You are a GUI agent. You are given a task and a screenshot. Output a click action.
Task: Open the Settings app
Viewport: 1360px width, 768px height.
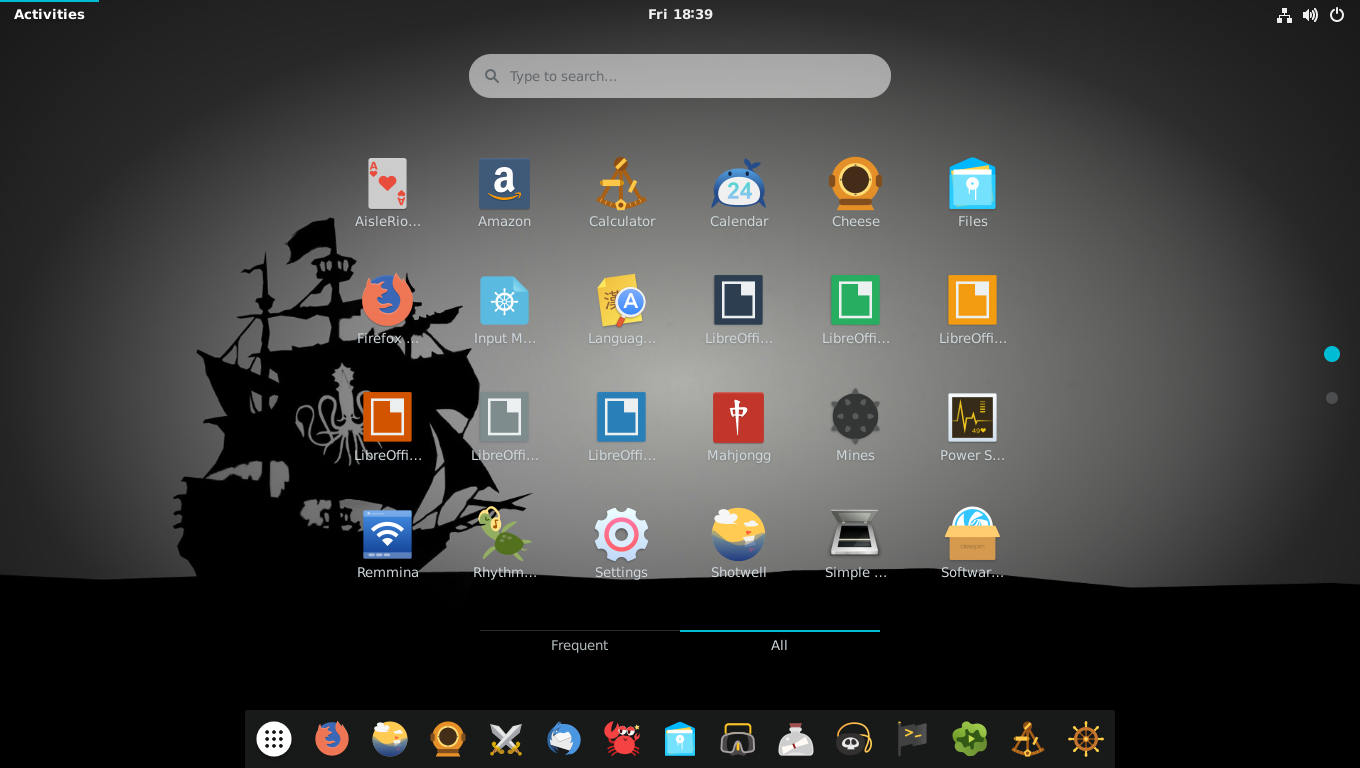coord(622,544)
